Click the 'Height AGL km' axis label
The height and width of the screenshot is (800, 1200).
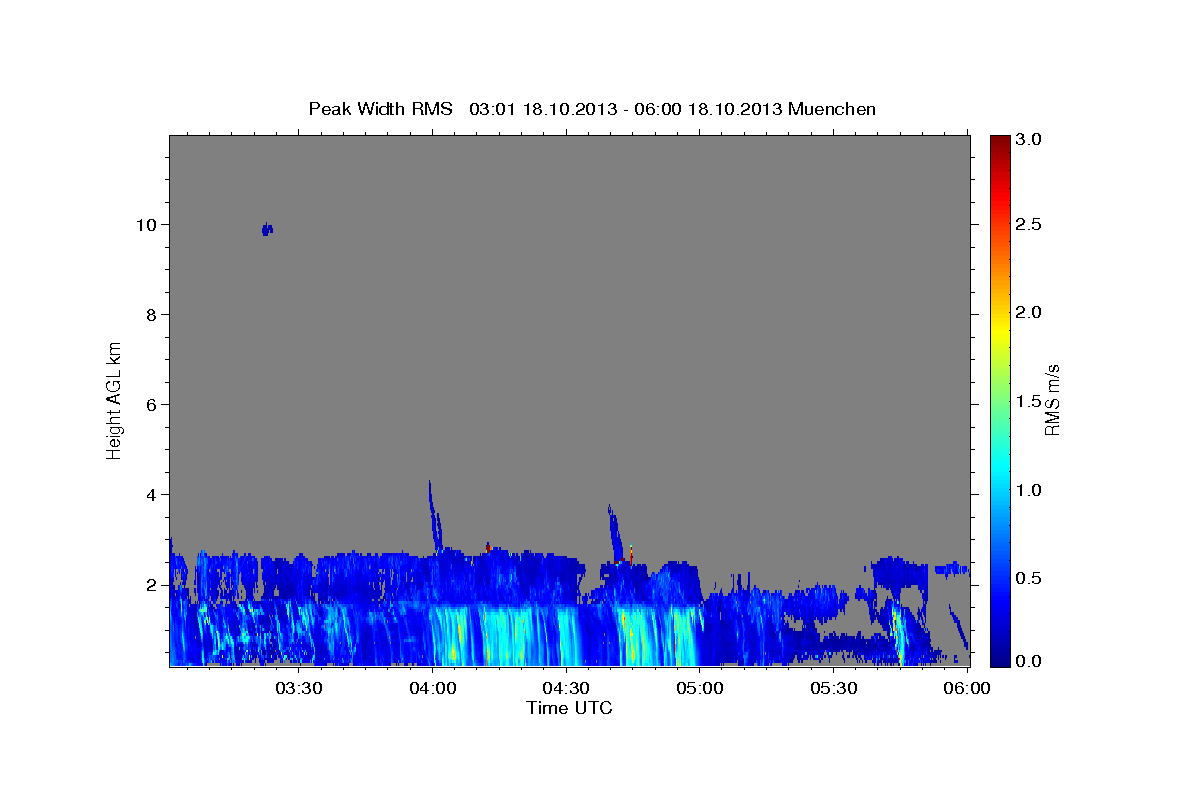click(x=115, y=400)
